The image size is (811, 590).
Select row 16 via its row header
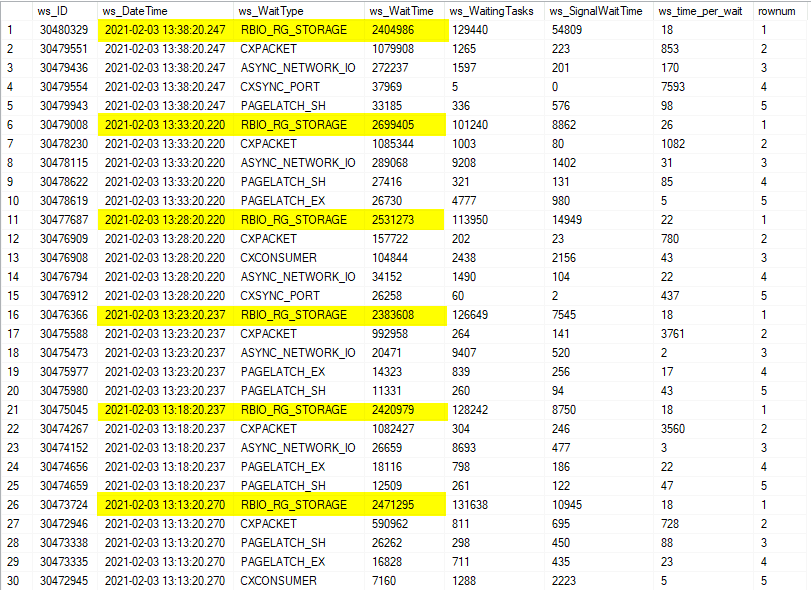[x=16, y=315]
